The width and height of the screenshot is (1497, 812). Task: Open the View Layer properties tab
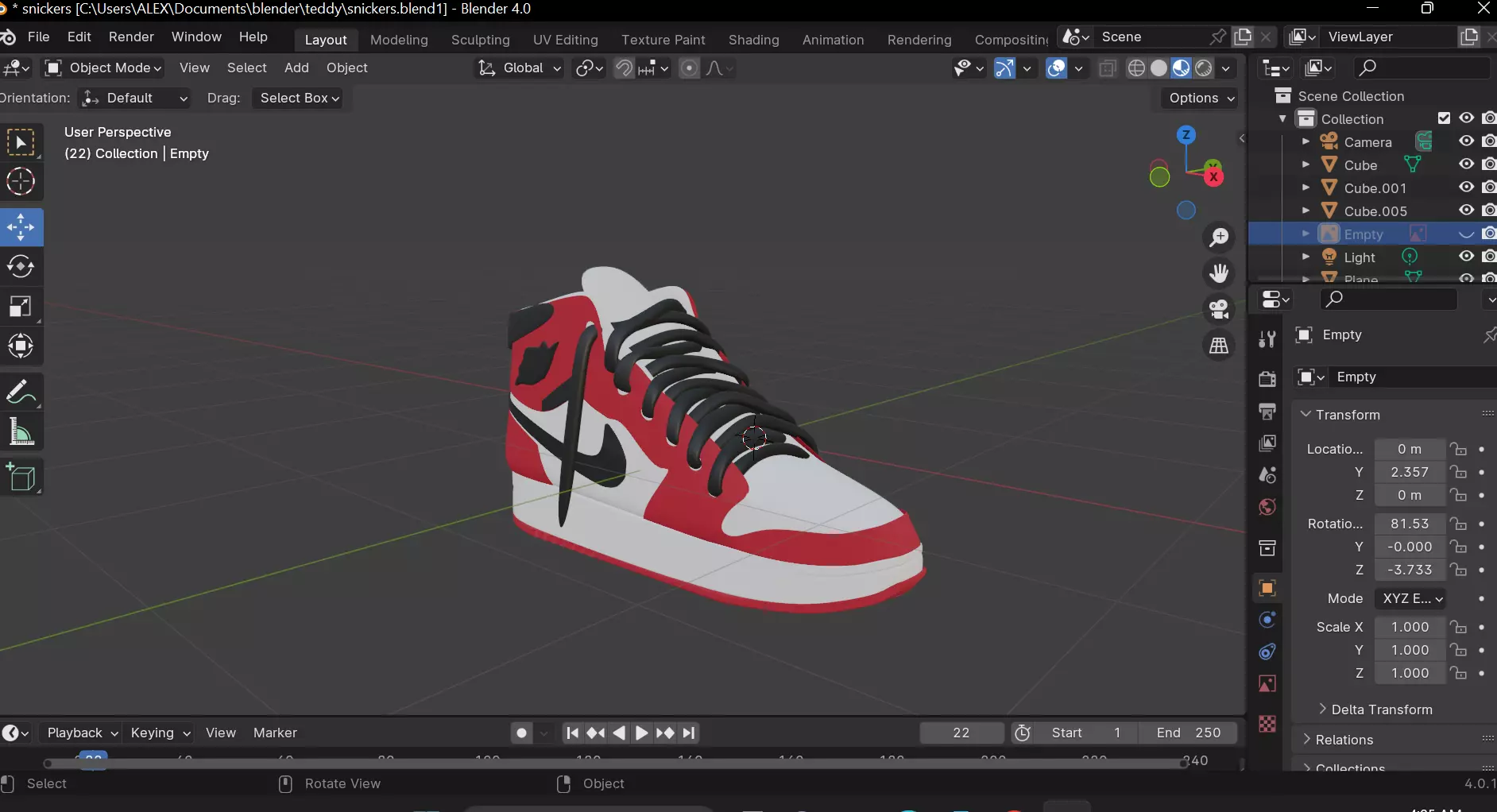pos(1267,443)
